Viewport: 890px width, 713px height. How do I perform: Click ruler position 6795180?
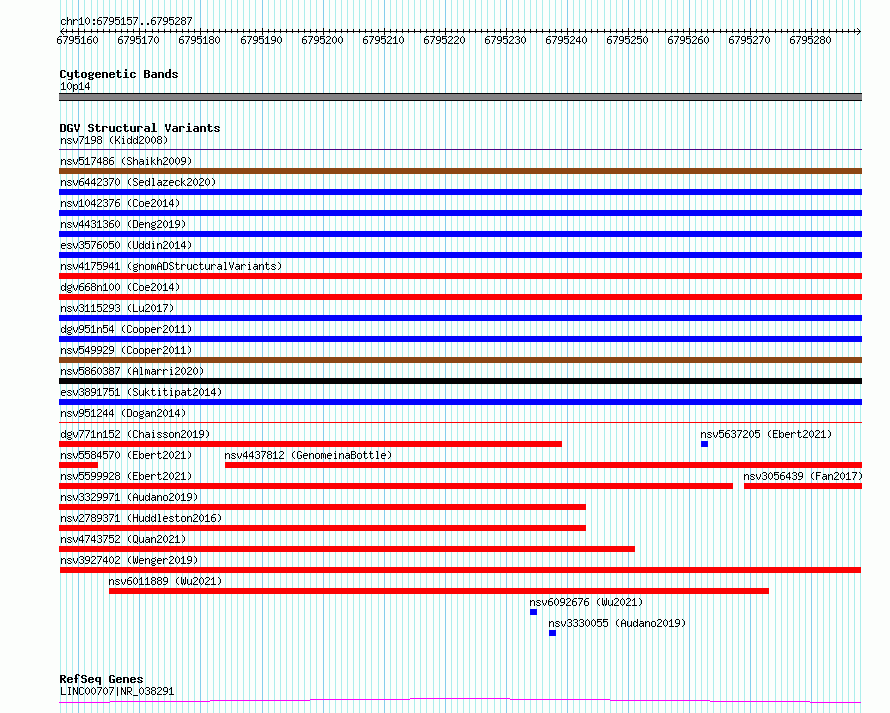point(199,40)
